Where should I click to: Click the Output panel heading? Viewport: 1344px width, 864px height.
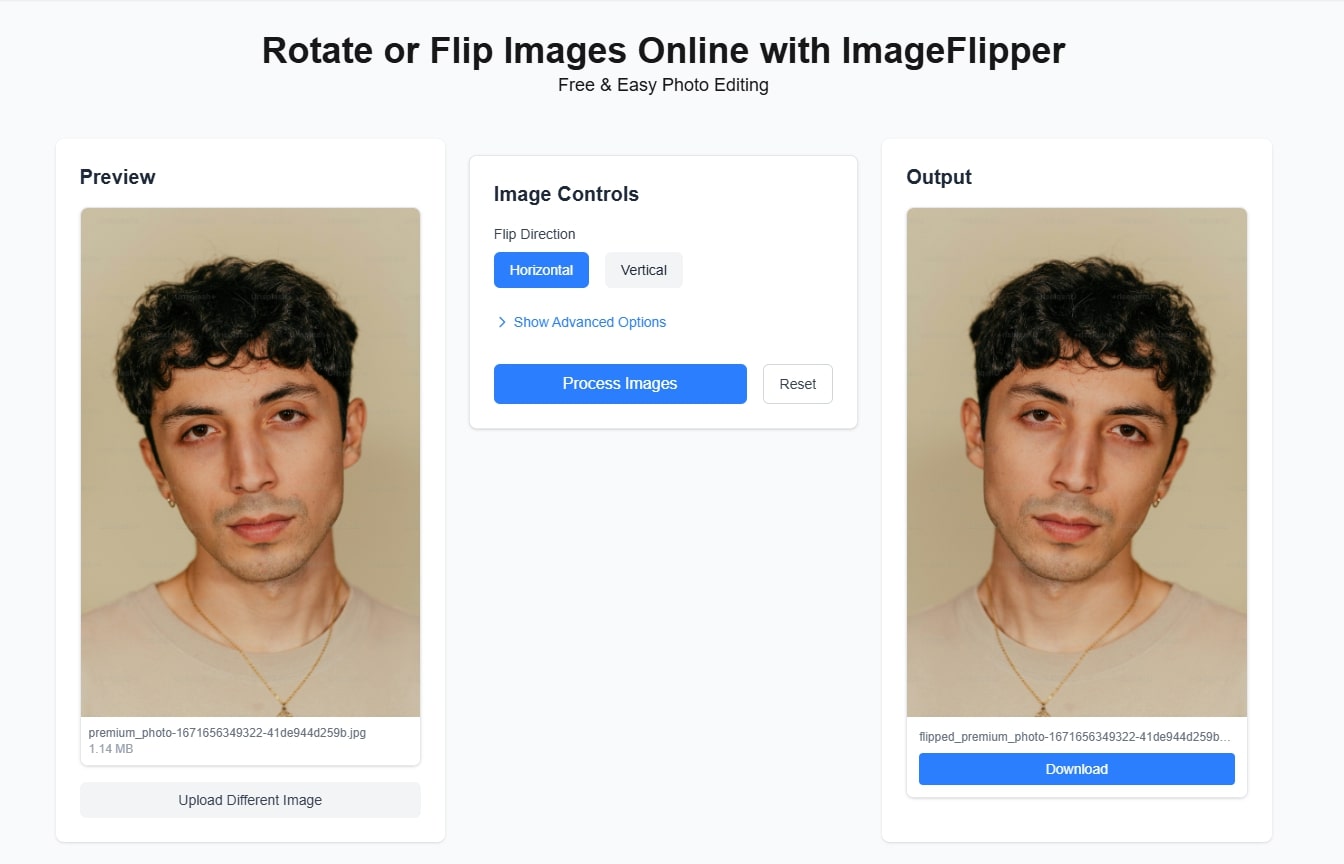click(x=938, y=177)
